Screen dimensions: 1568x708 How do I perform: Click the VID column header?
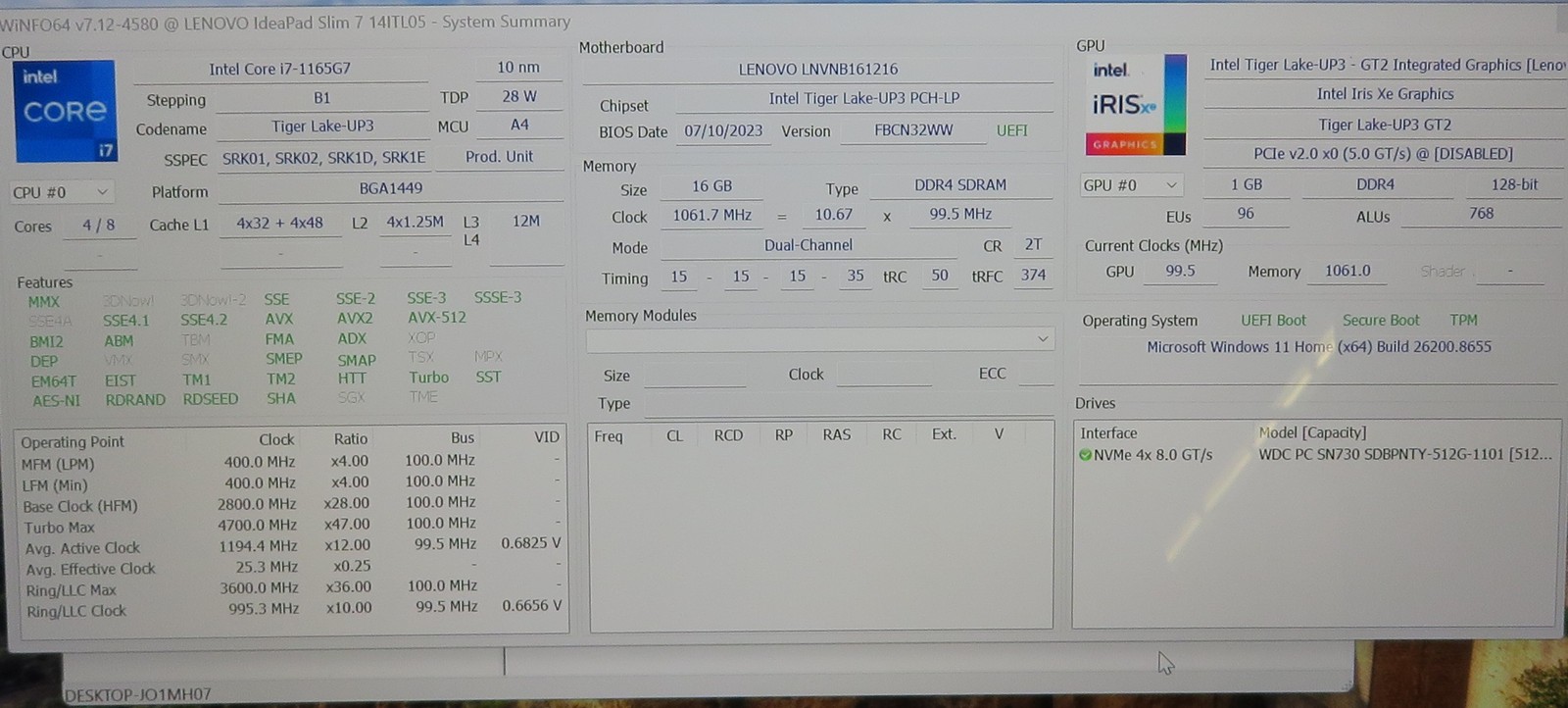(547, 437)
